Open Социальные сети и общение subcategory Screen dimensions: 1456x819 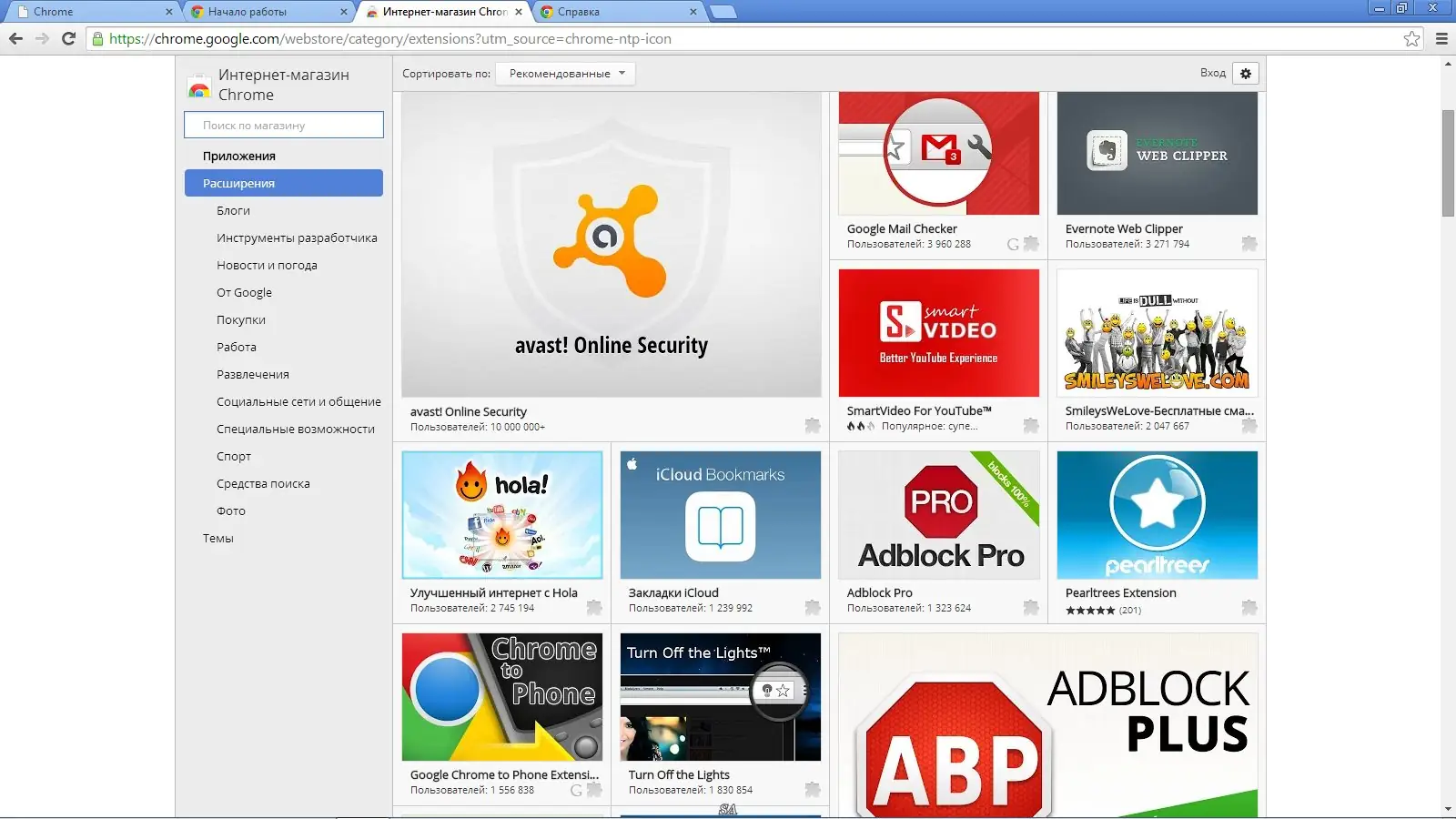[298, 401]
